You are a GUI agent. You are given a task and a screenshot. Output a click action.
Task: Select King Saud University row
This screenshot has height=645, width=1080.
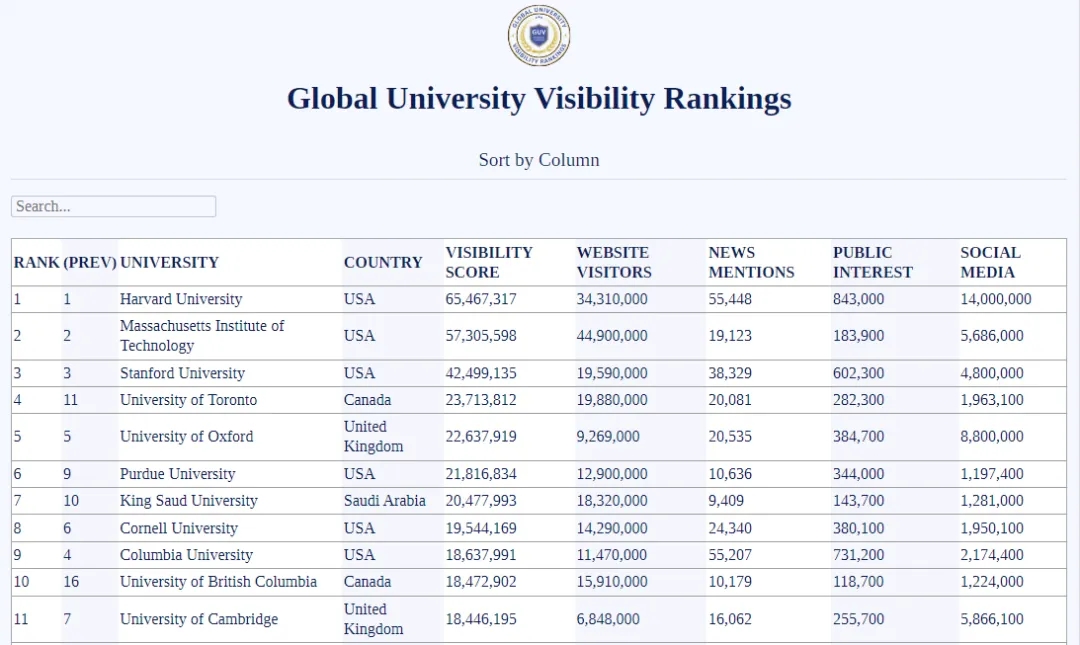(x=188, y=501)
